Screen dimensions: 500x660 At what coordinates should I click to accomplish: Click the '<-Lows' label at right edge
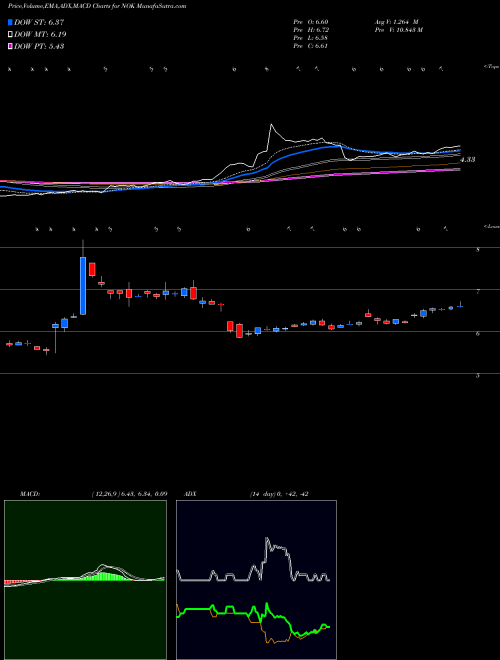tap(492, 226)
